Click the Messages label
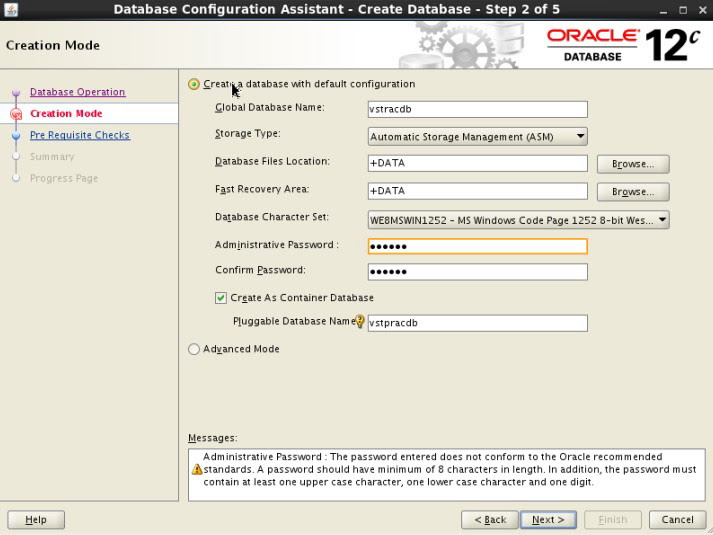This screenshot has width=713, height=535. pyautogui.click(x=213, y=438)
